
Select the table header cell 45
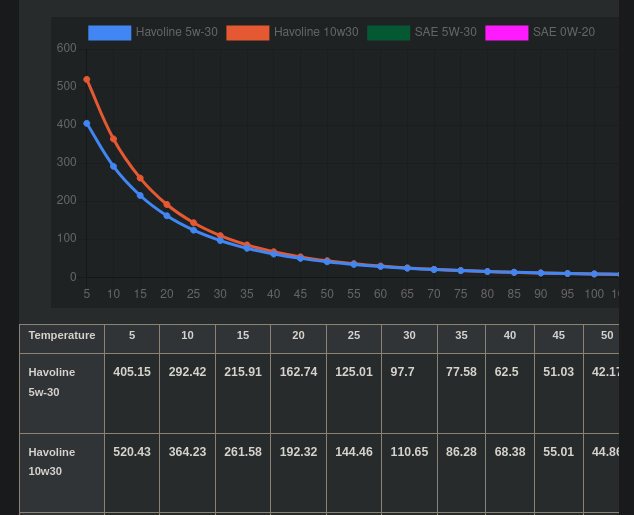click(x=559, y=339)
